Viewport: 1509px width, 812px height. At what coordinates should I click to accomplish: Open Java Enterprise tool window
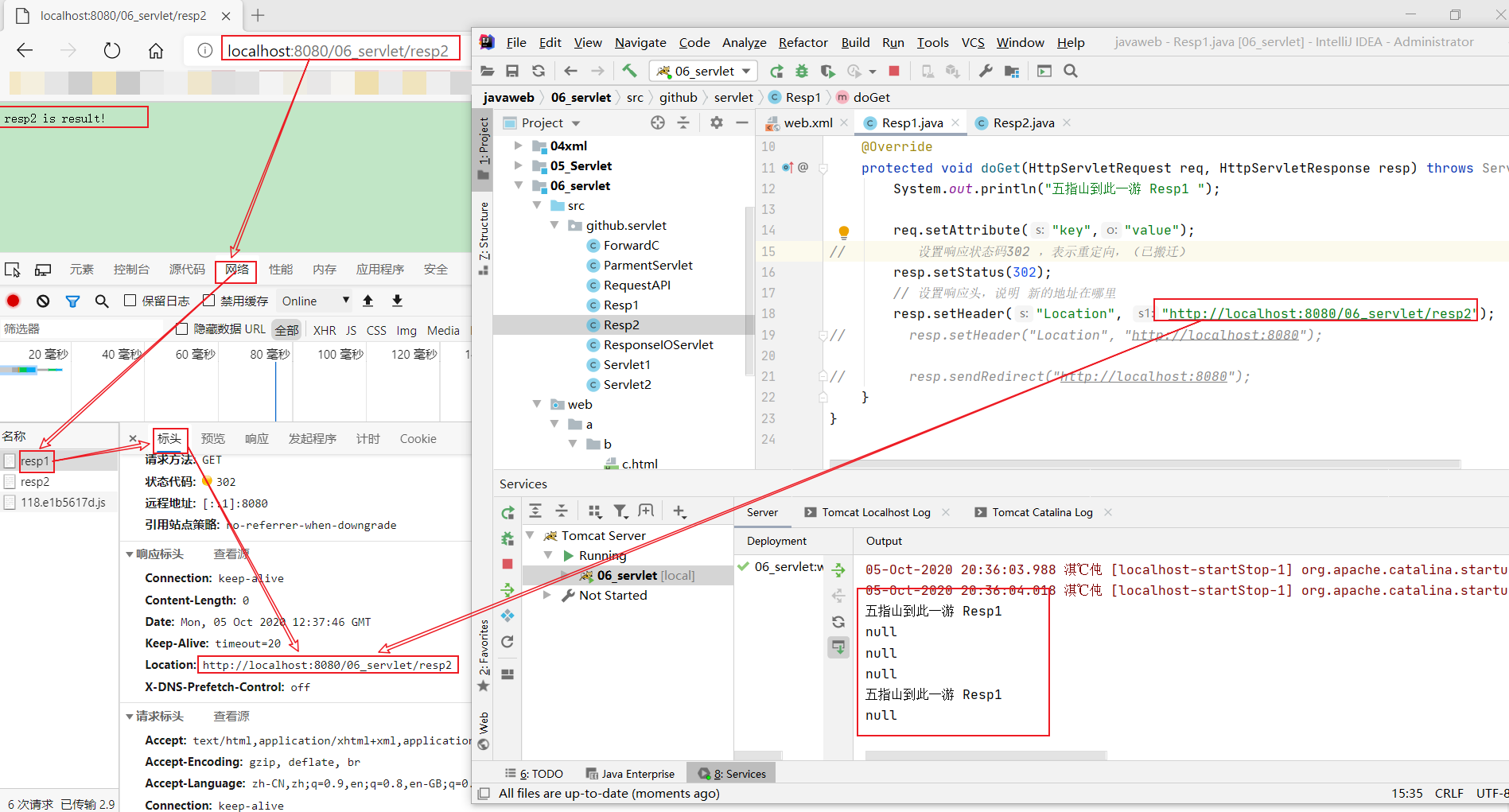630,774
